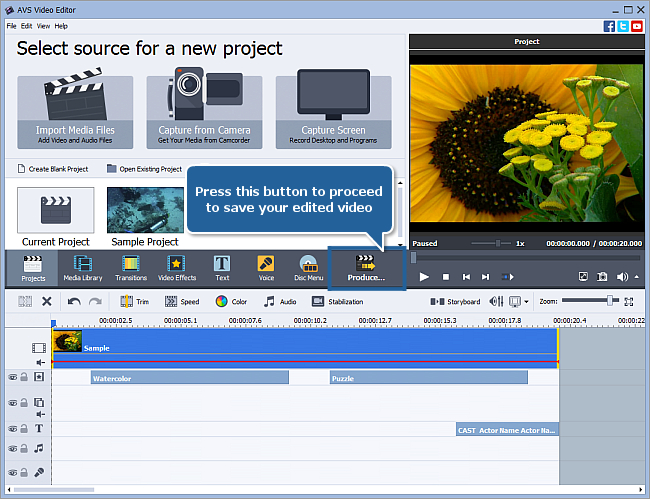
Task: Open the Media Library tab
Action: tap(82, 268)
